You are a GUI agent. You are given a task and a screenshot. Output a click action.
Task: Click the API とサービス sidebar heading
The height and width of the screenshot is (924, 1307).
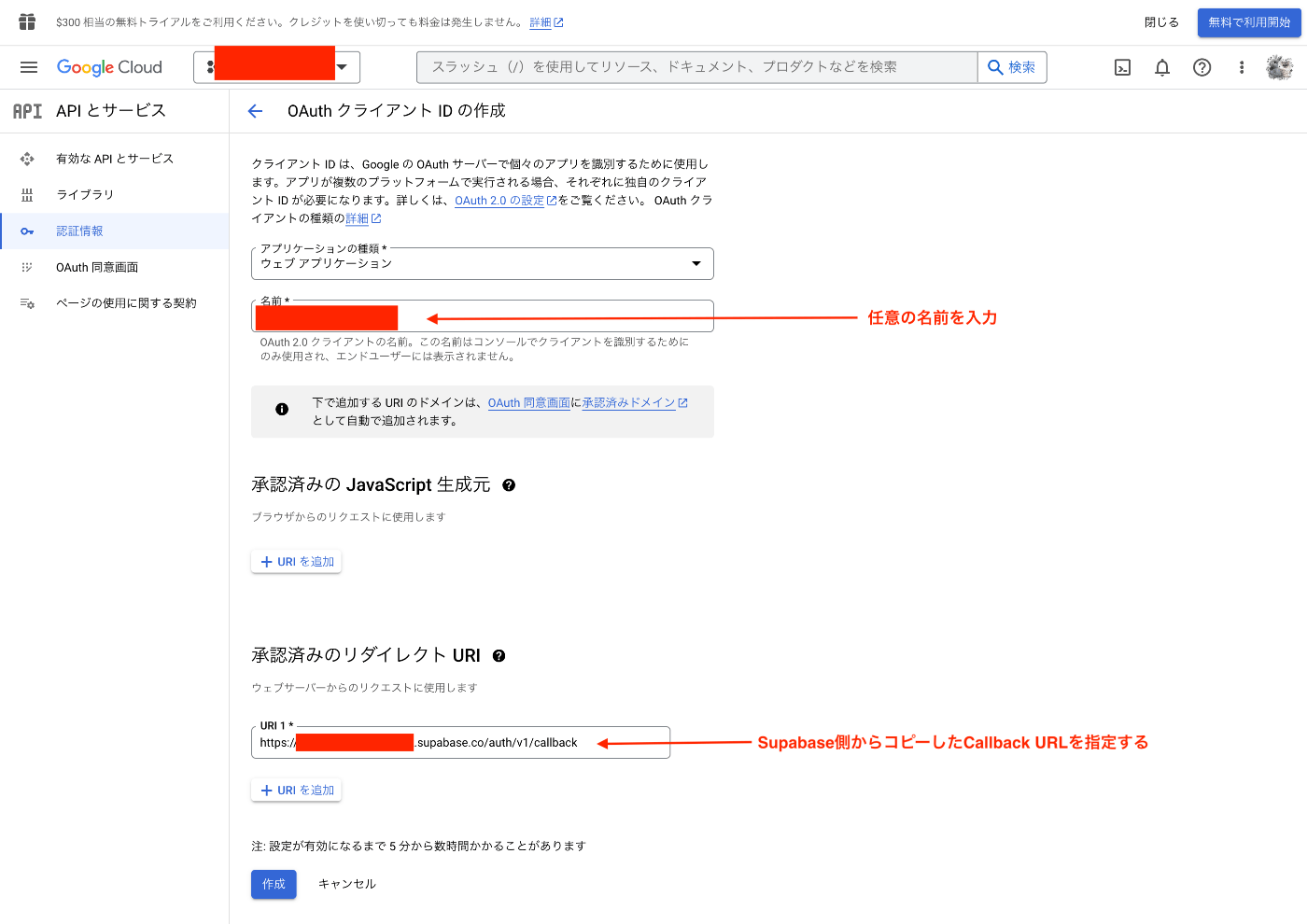coord(111,111)
